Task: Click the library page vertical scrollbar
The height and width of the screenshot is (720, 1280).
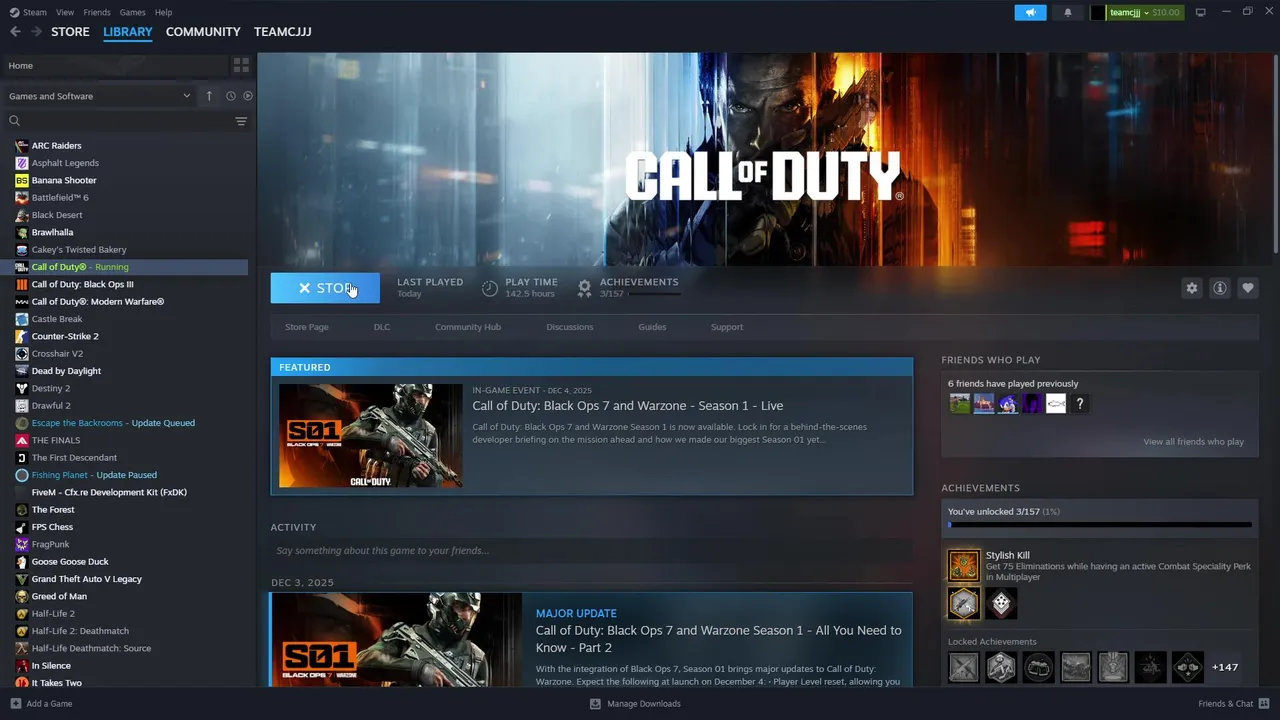Action: [1275, 153]
